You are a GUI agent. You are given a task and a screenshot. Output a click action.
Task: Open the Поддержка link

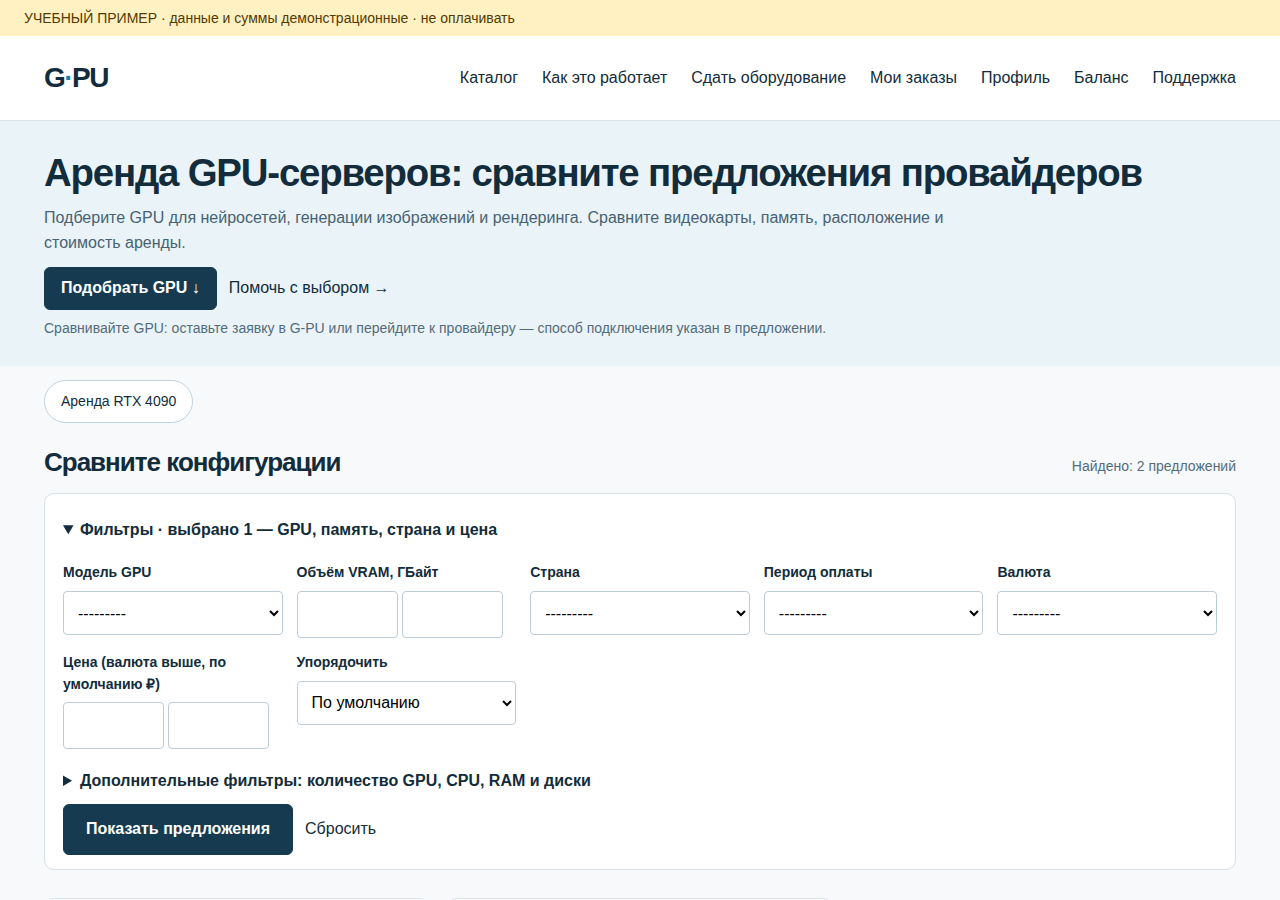[x=1194, y=78]
